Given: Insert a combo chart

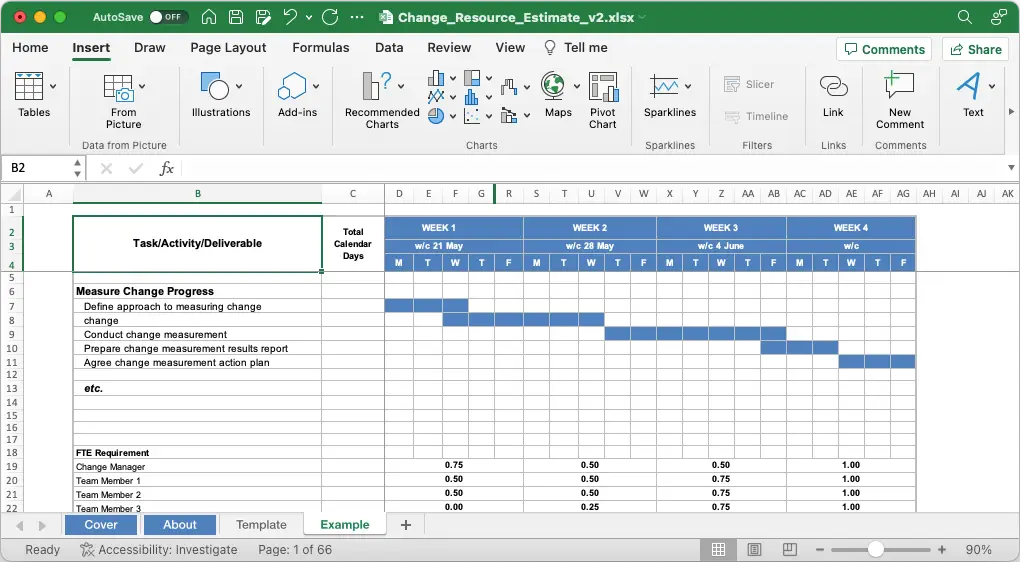Looking at the screenshot, I should point(509,116).
